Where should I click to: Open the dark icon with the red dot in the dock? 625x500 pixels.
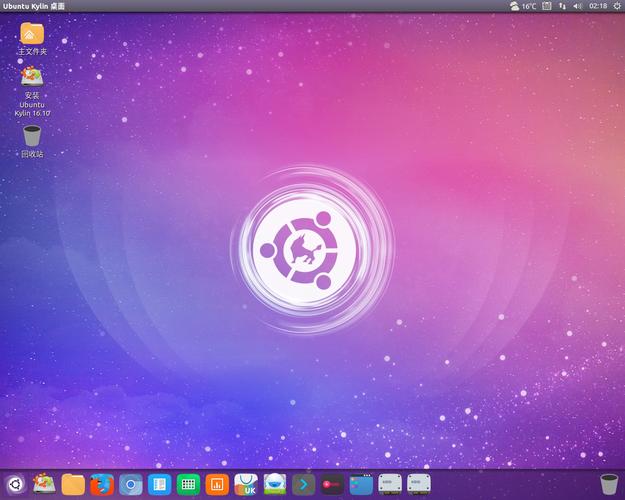click(x=332, y=484)
